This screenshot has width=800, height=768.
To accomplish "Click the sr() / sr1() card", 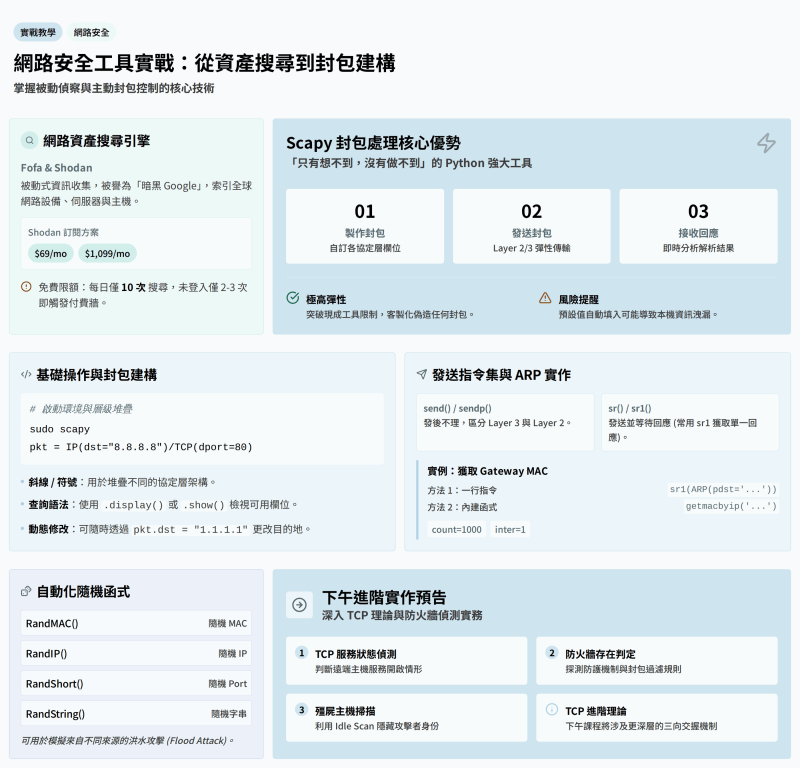I will [x=690, y=422].
